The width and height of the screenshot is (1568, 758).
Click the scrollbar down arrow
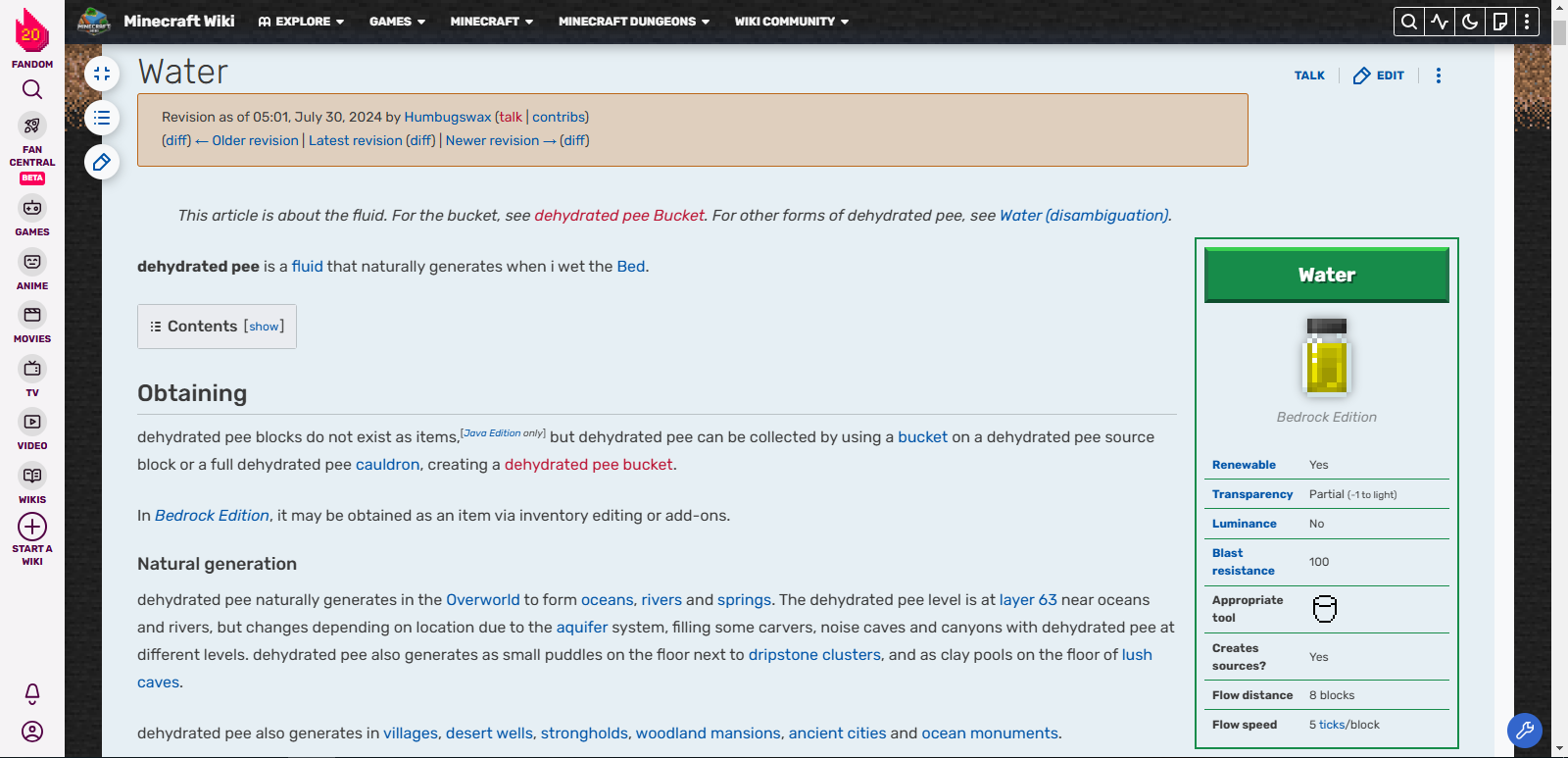tap(1559, 749)
